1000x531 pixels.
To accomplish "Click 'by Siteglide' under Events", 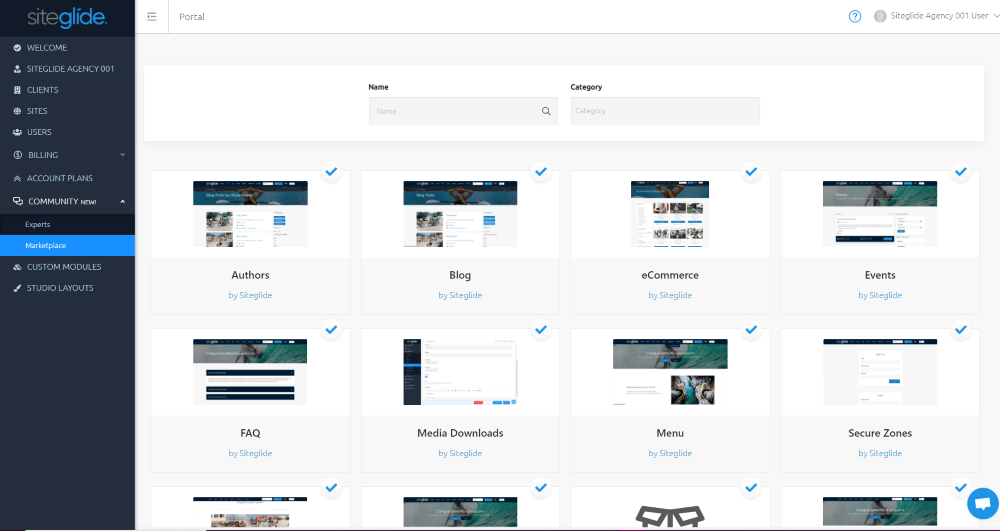I will tap(880, 295).
